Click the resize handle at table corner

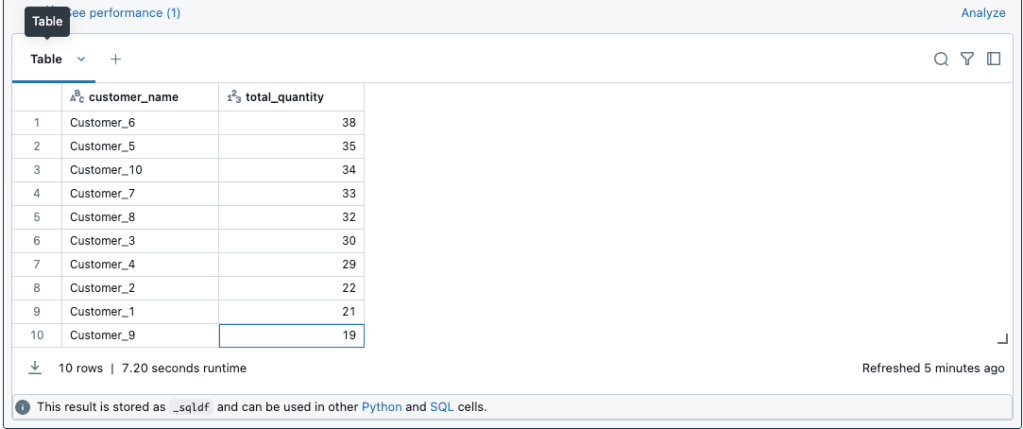(1002, 340)
